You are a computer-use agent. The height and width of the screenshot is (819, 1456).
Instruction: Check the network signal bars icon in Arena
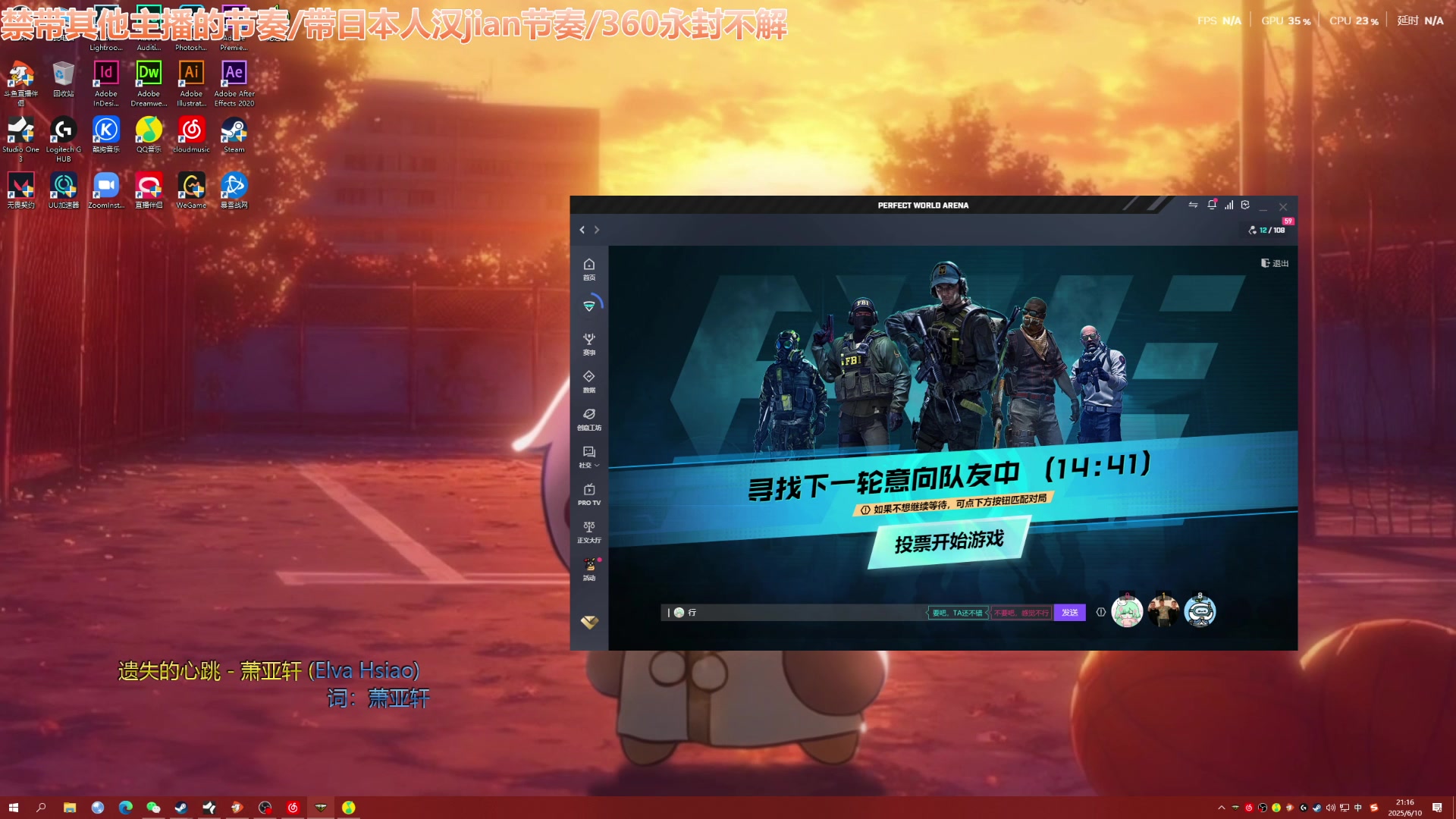tap(1228, 205)
